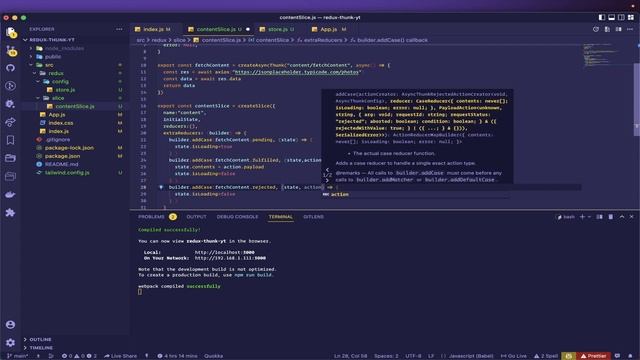Select the contentSlice.js editor tab
Image resolution: width=640 pixels, height=360 pixels.
click(216, 29)
